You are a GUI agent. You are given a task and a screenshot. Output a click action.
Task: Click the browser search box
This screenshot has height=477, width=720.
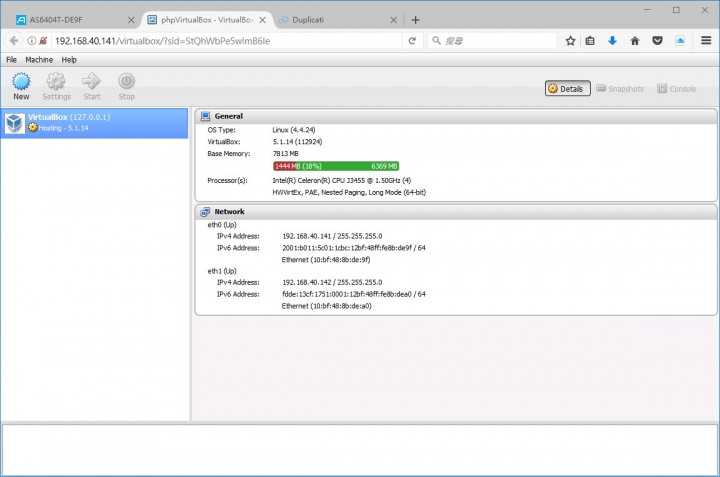point(492,41)
